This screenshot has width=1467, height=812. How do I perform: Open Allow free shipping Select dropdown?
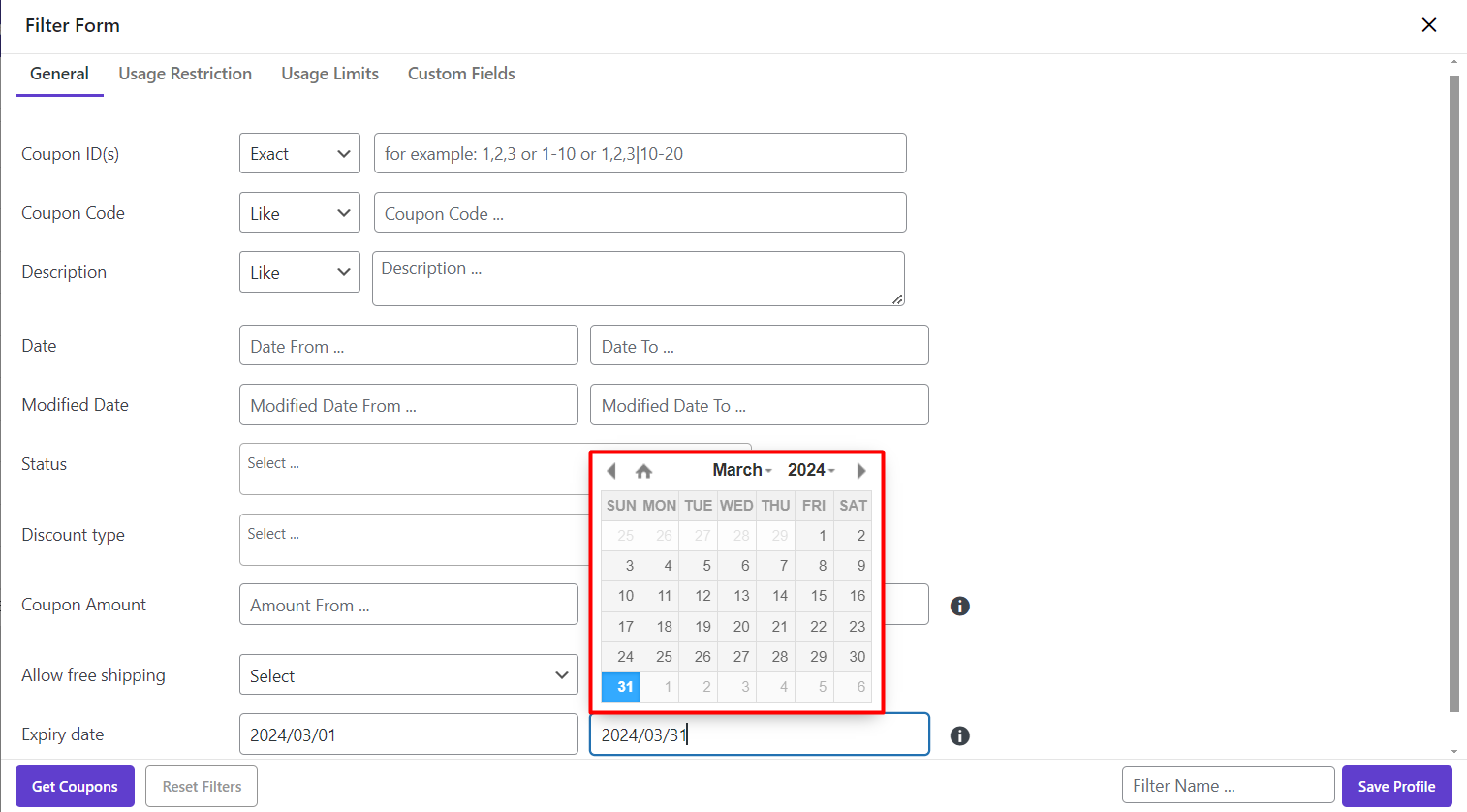[408, 675]
